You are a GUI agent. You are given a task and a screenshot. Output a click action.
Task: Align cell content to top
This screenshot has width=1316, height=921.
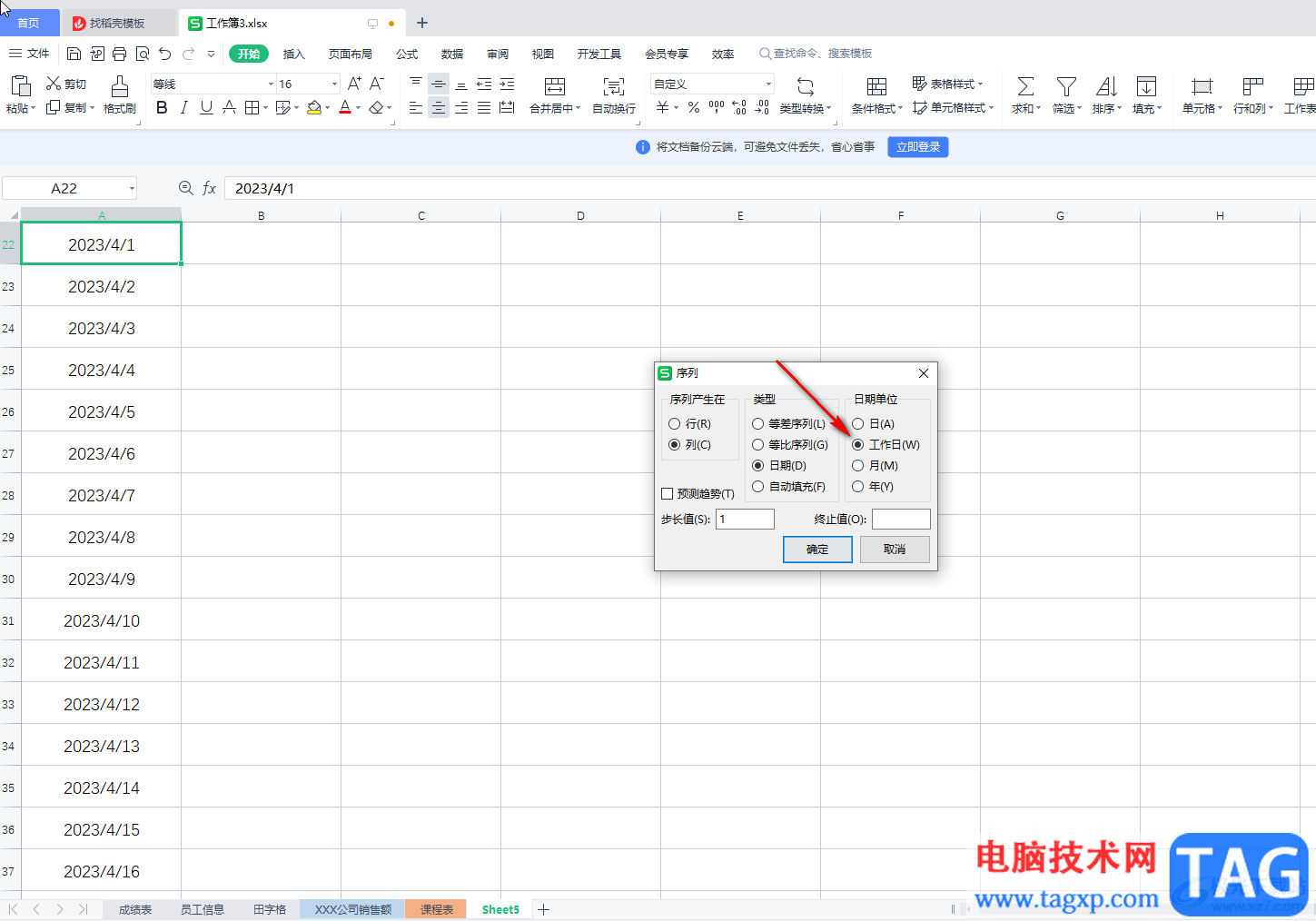[416, 84]
